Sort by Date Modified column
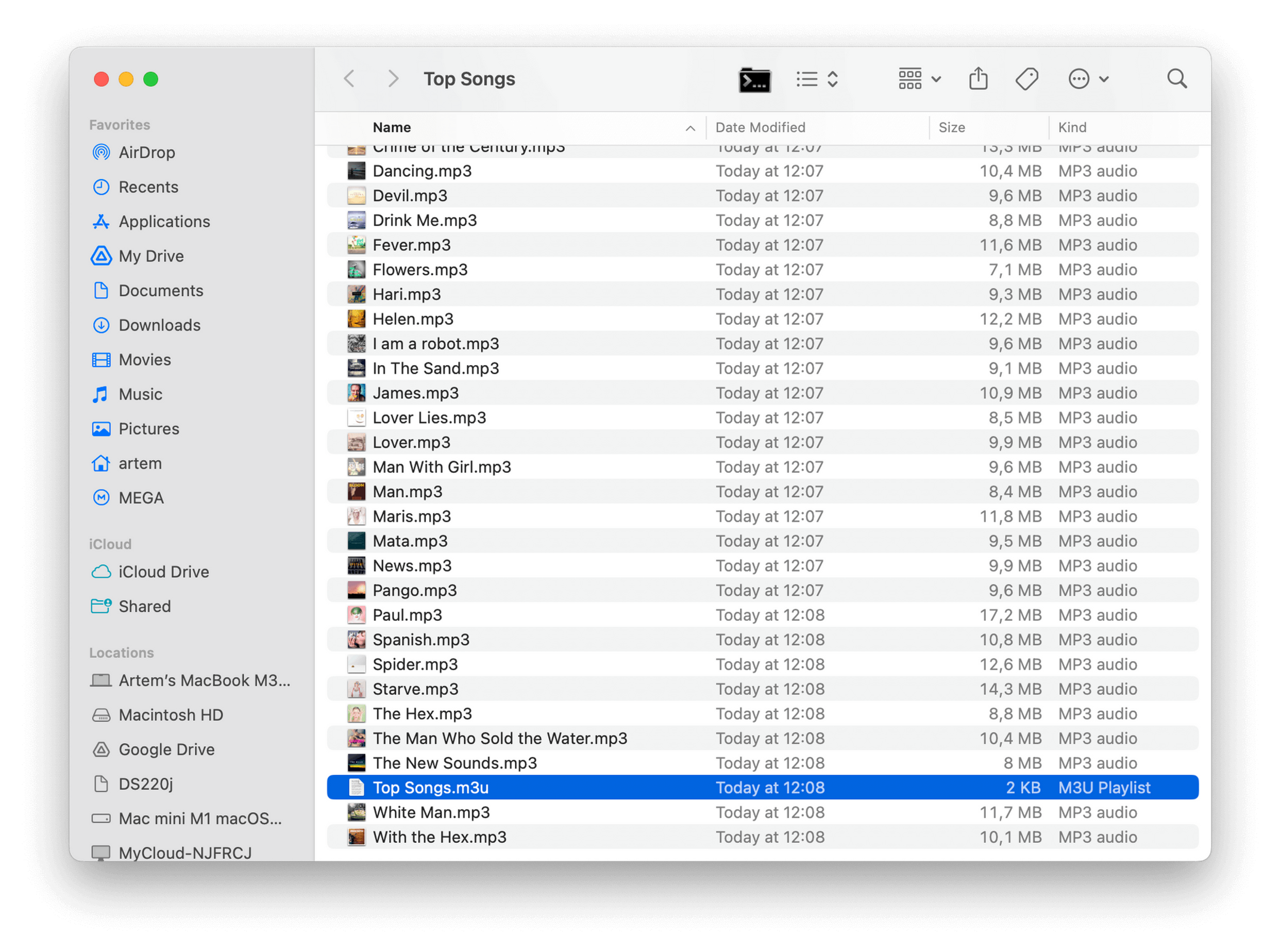This screenshot has width=1280, height=952. coord(760,128)
